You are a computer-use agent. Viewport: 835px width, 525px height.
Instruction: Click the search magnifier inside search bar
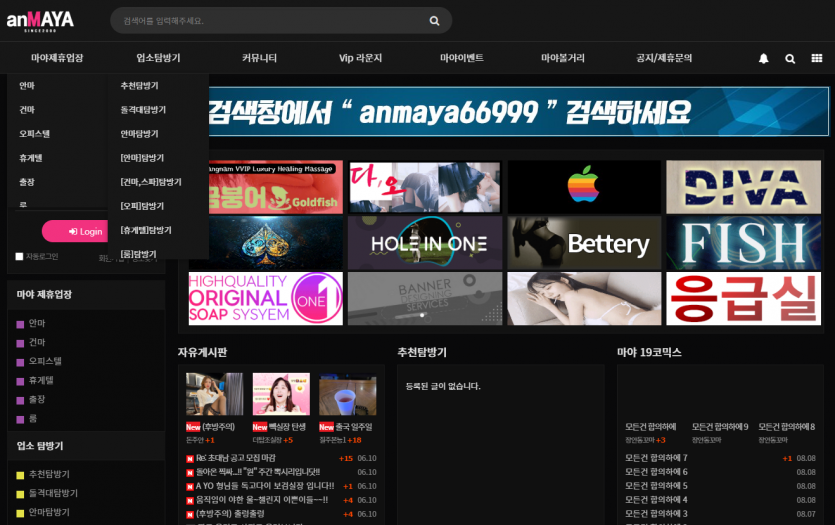point(435,21)
